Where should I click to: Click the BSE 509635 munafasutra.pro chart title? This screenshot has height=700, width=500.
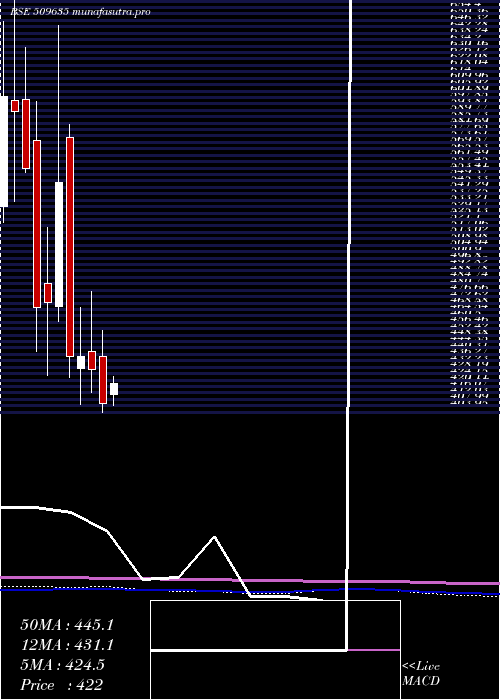click(x=80, y=12)
